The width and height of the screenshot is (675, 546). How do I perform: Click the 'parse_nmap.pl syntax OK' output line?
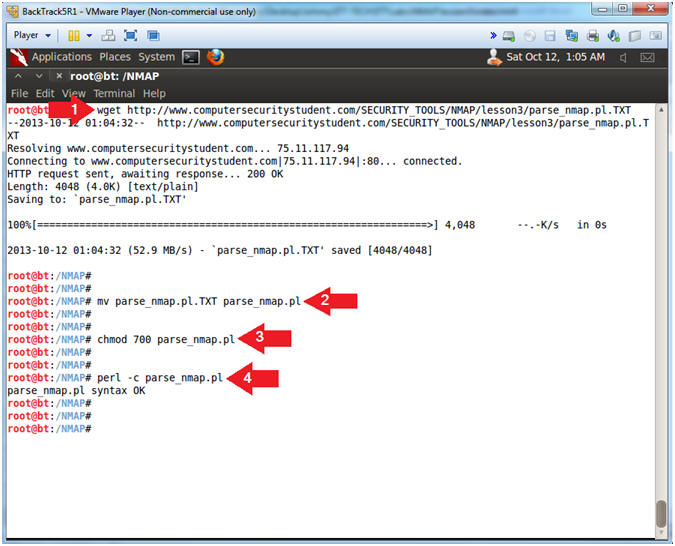point(76,391)
